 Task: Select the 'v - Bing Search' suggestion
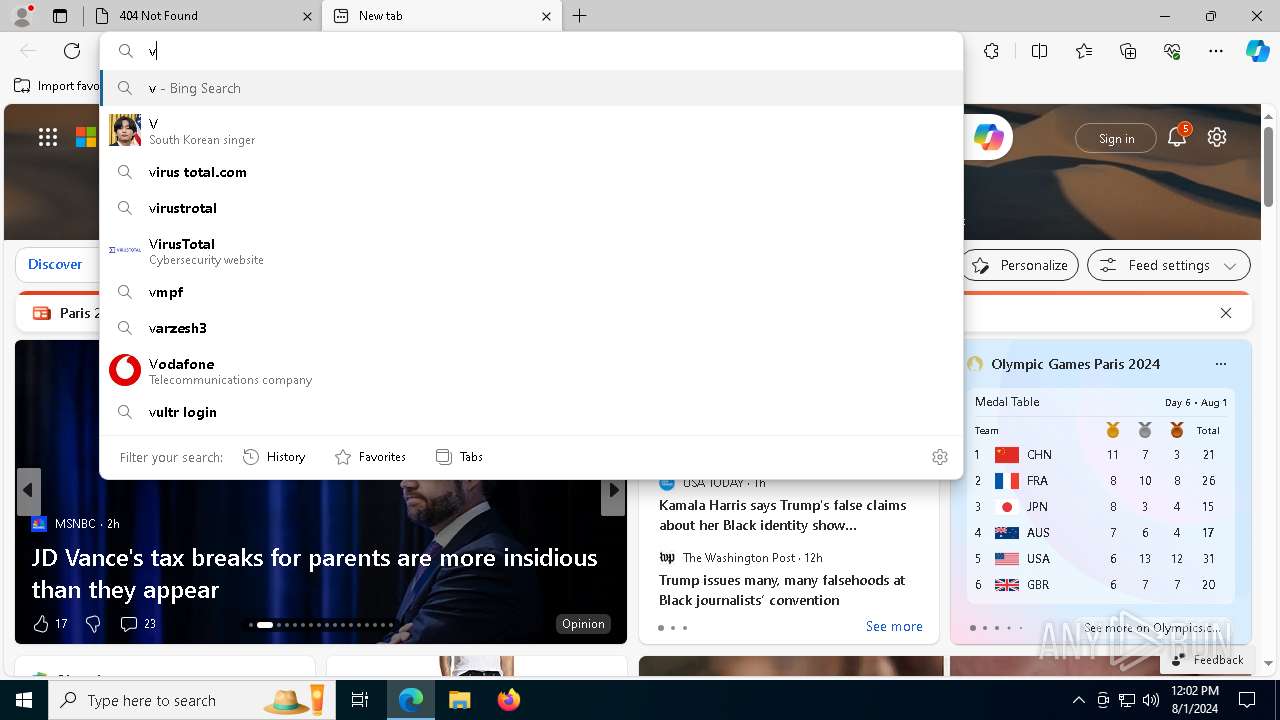pos(531,88)
